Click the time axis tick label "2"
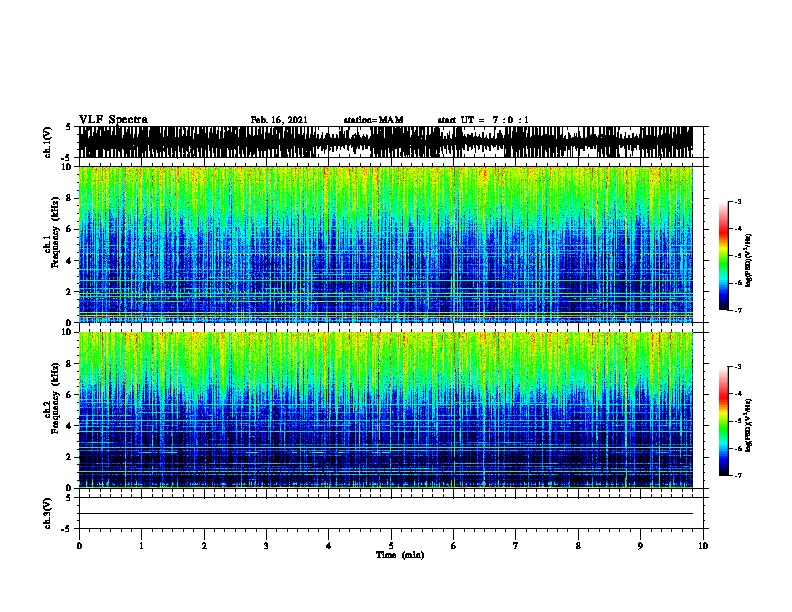 click(x=204, y=546)
